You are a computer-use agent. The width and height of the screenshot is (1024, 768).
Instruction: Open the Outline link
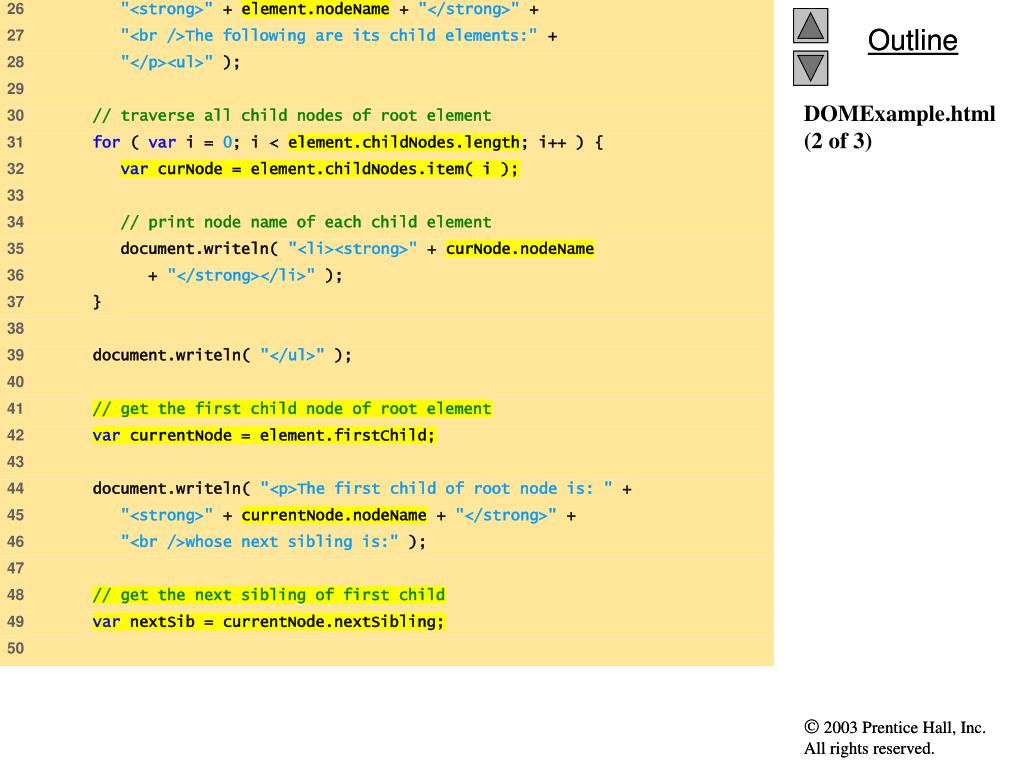click(912, 40)
